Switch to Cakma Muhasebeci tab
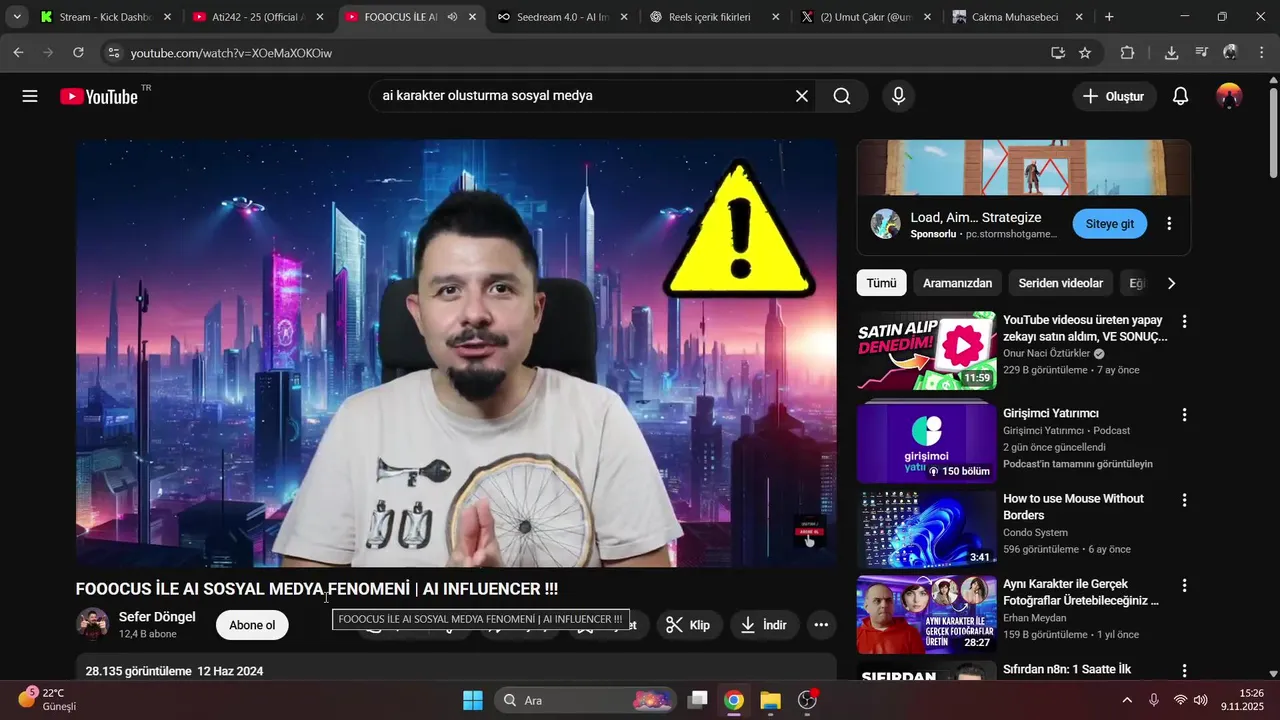1280x720 pixels. [1018, 17]
